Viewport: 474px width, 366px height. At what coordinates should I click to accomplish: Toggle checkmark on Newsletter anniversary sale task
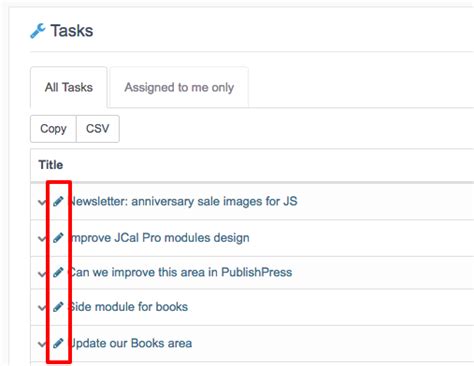(x=42, y=202)
